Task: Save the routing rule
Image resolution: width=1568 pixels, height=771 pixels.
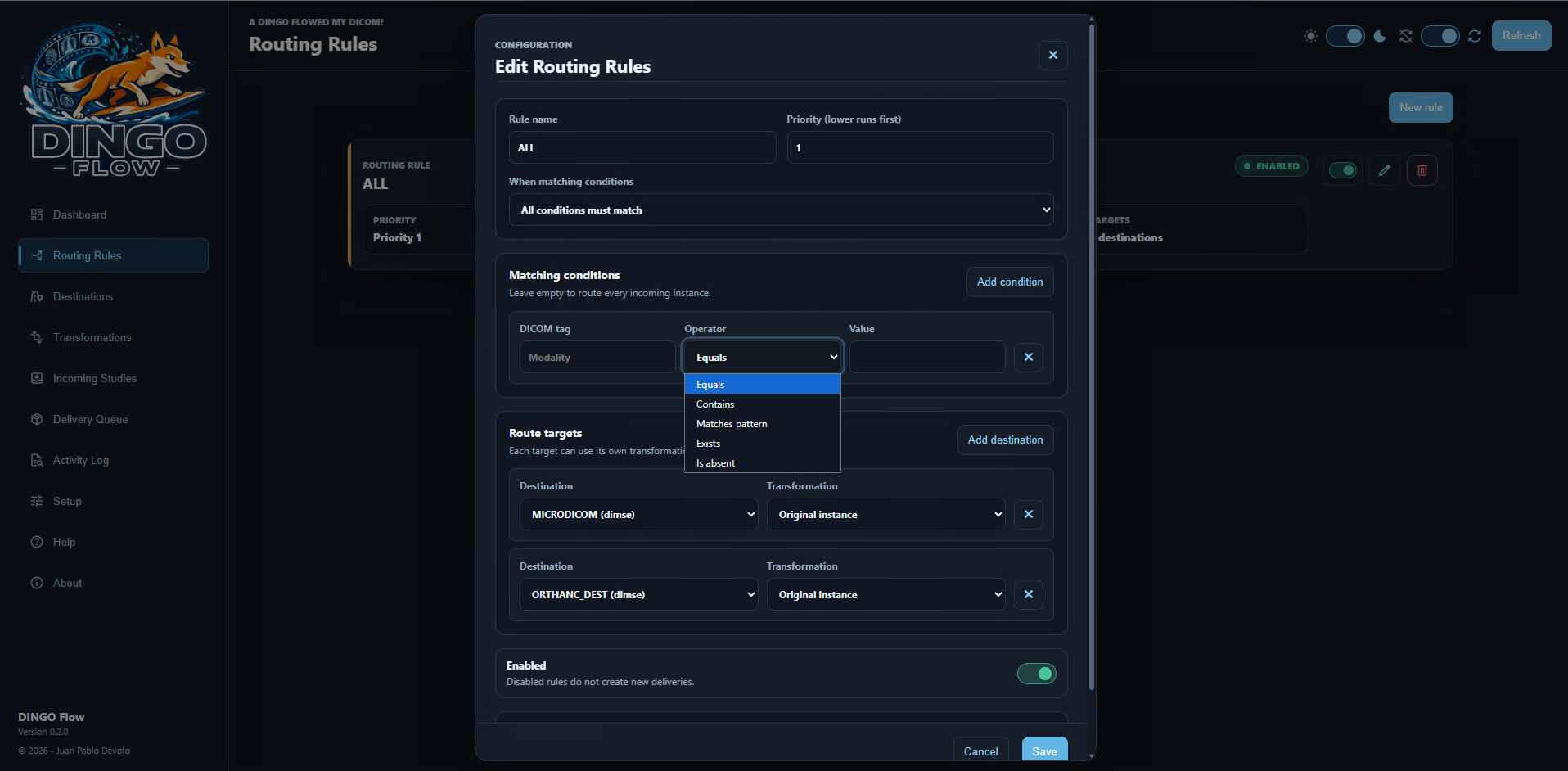Action: click(1044, 751)
